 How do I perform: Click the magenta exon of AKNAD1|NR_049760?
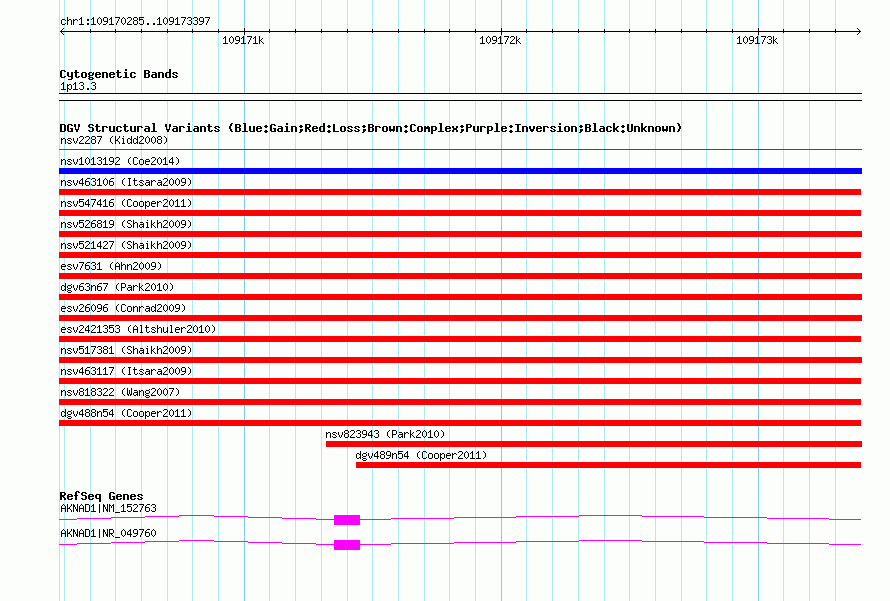tap(347, 545)
